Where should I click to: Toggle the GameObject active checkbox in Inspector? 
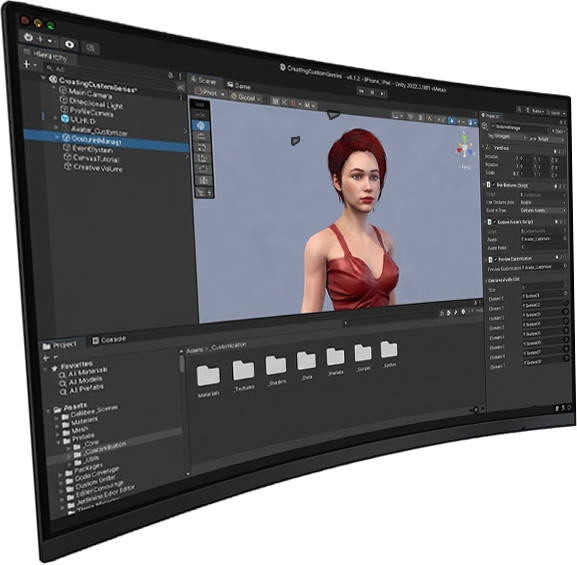pos(493,127)
